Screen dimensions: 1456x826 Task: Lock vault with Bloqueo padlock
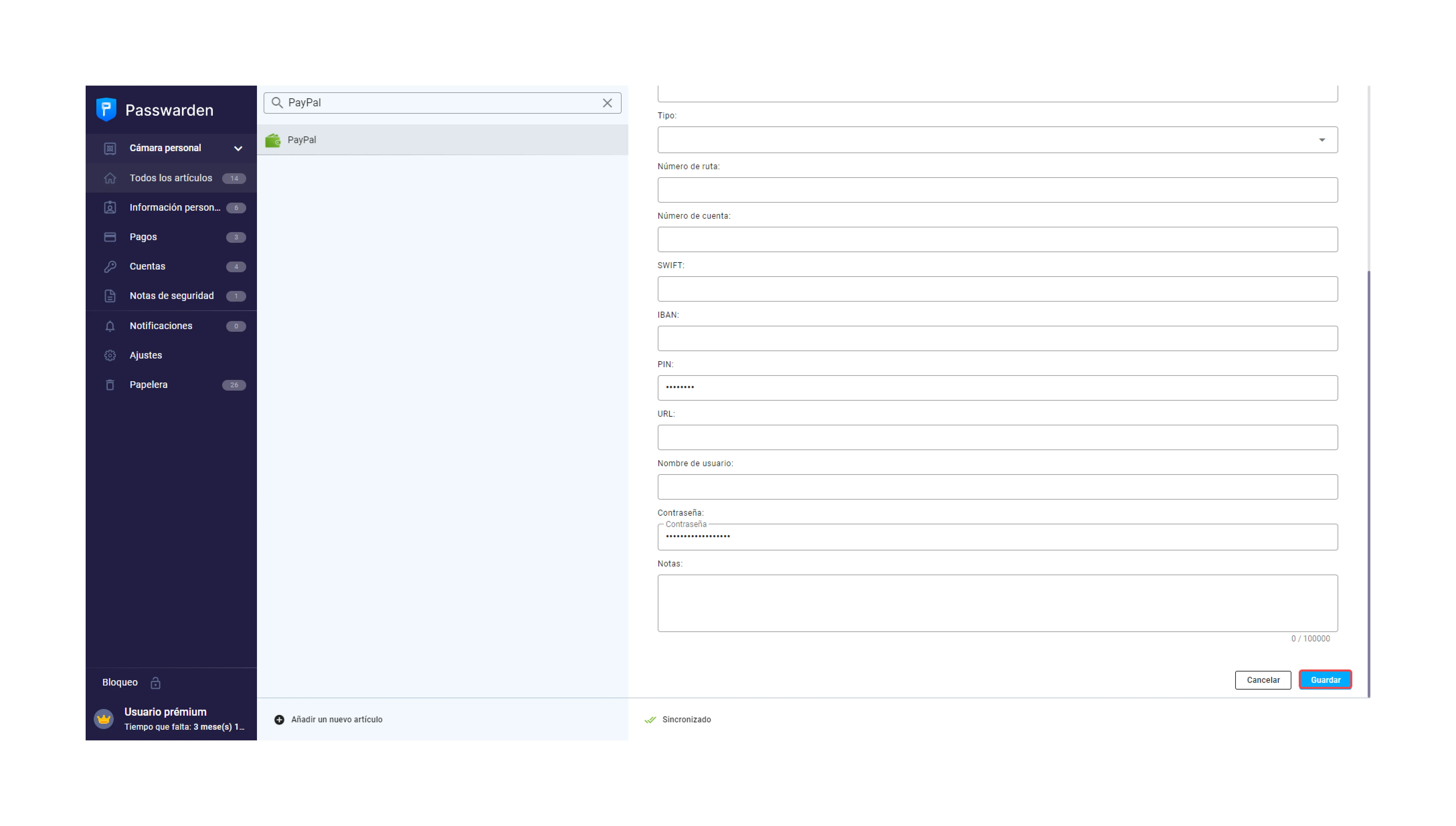(x=156, y=683)
